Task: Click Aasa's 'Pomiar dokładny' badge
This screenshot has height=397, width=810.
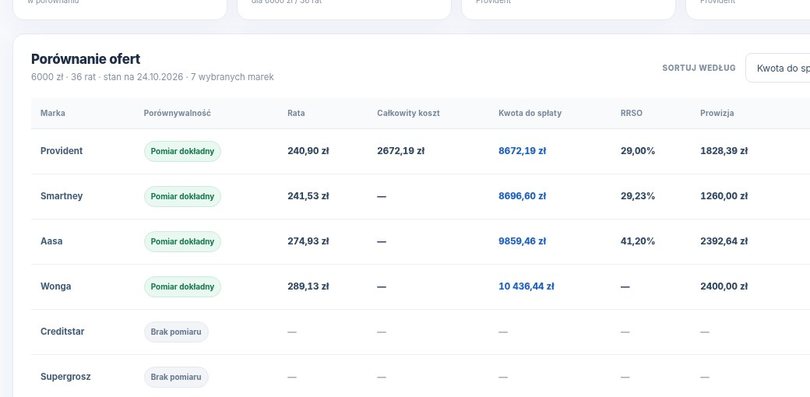Action: [182, 242]
